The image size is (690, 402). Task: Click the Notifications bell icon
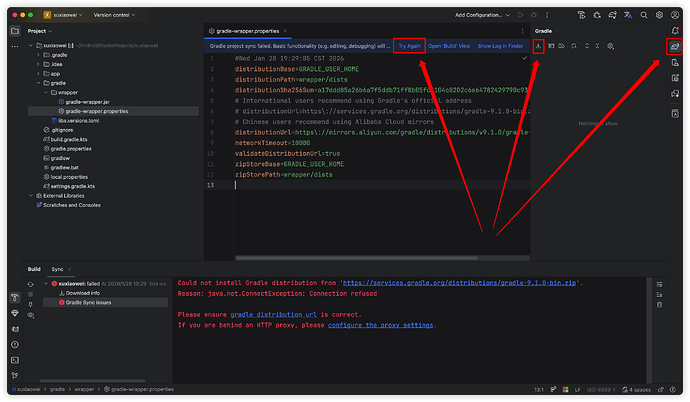pos(676,31)
